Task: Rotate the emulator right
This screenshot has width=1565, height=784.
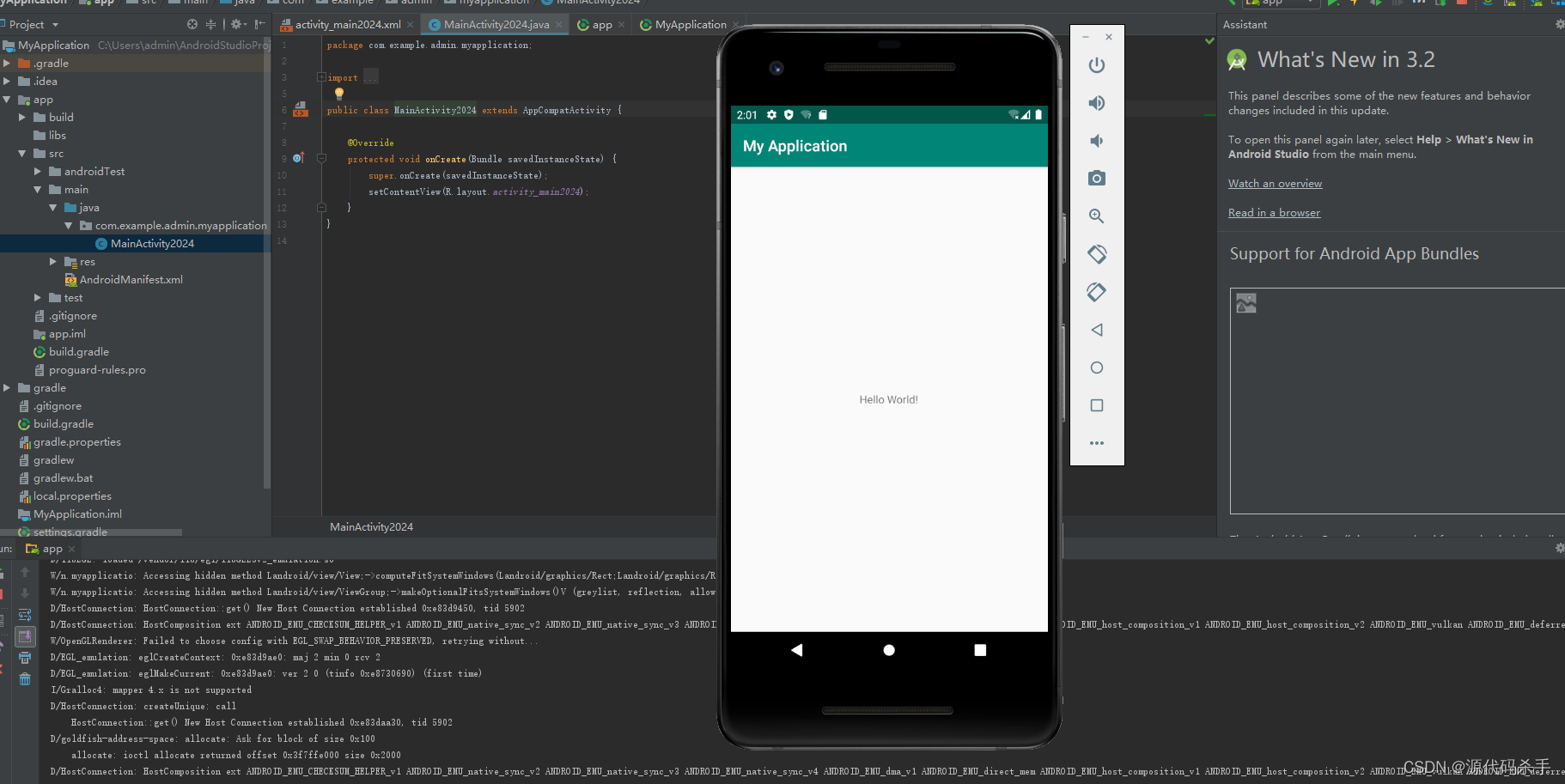Action: pos(1097,292)
